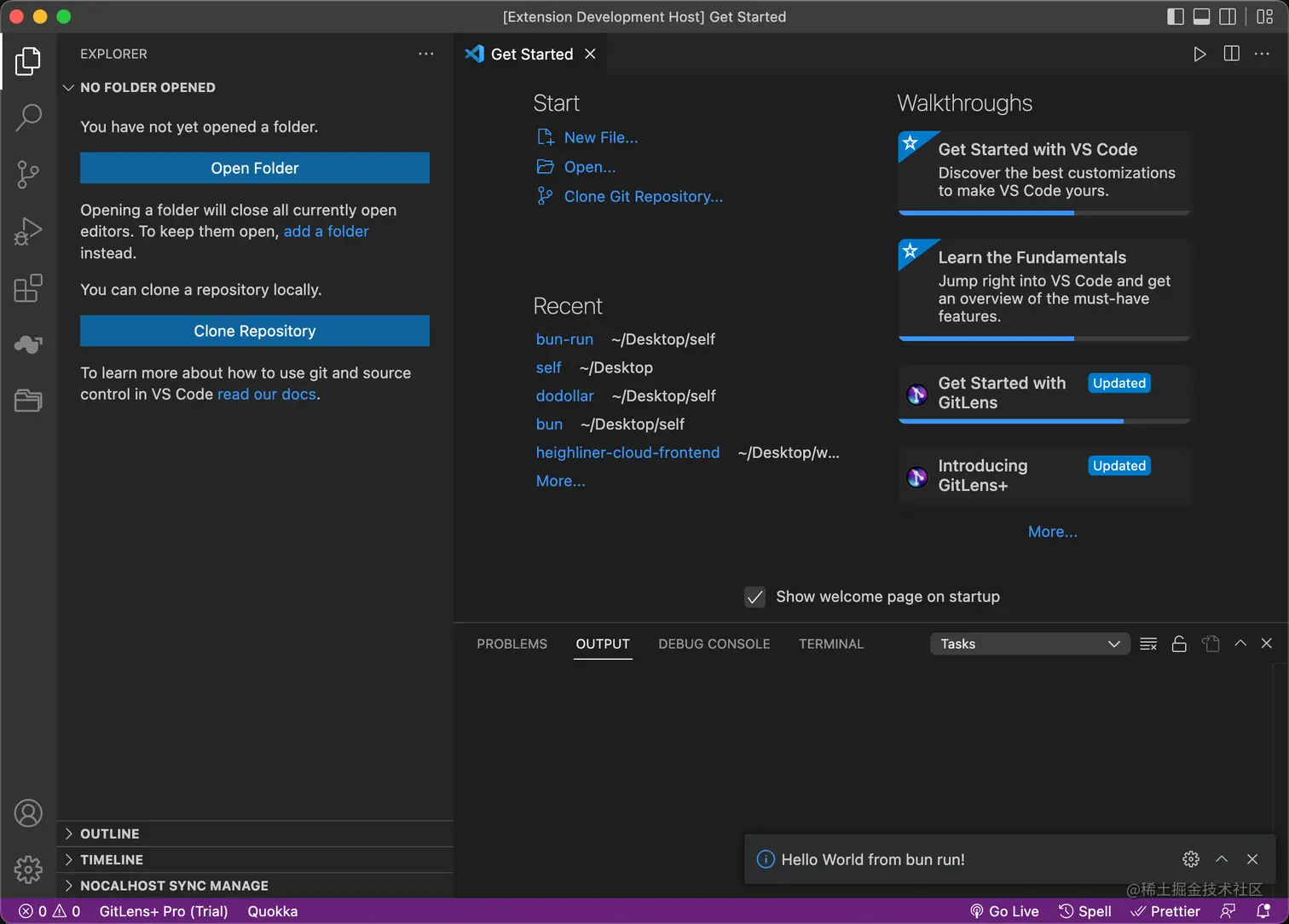Open the editor more actions ellipsis
This screenshot has height=924, width=1289.
1262,54
